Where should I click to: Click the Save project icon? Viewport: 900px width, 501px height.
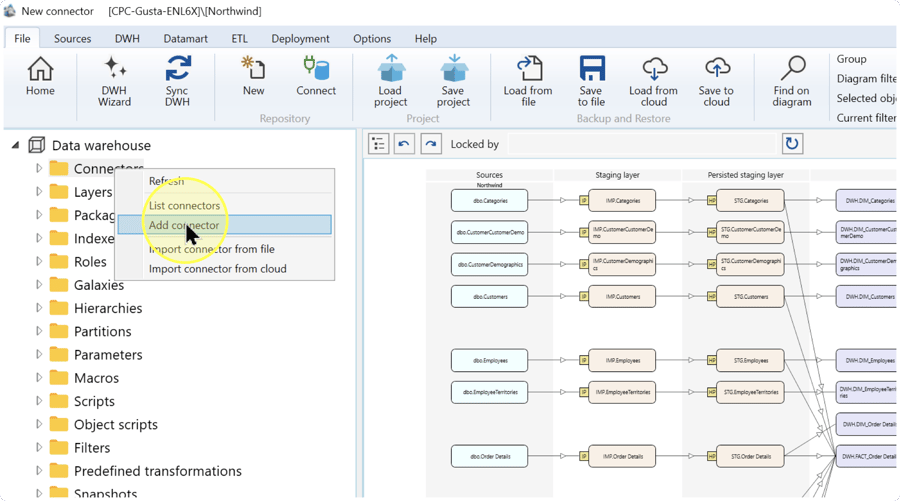point(453,68)
